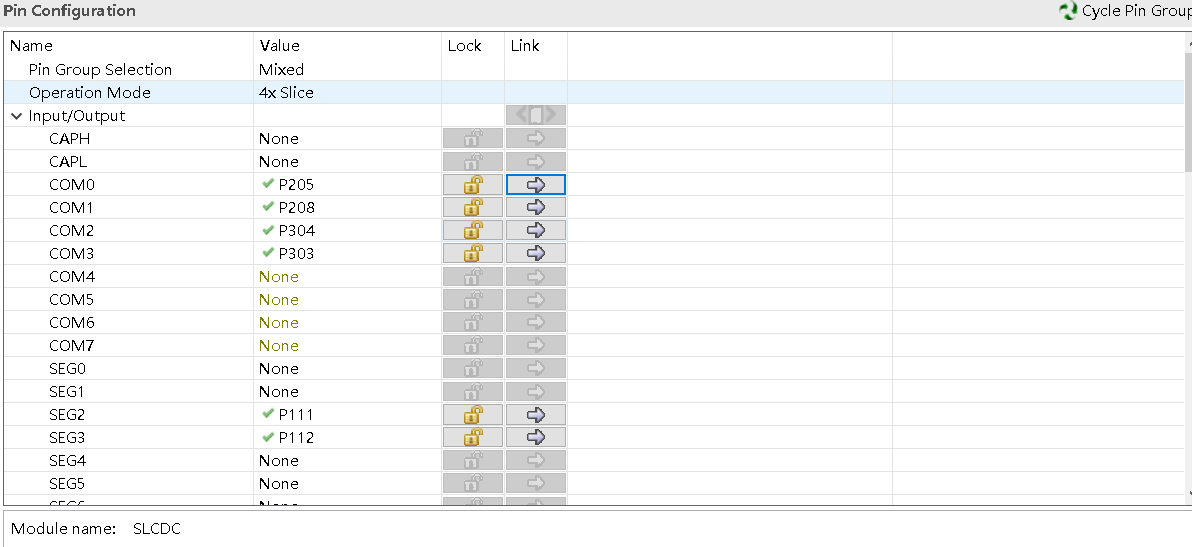
Task: Click the disabled lock icon for COM4
Action: click(473, 277)
